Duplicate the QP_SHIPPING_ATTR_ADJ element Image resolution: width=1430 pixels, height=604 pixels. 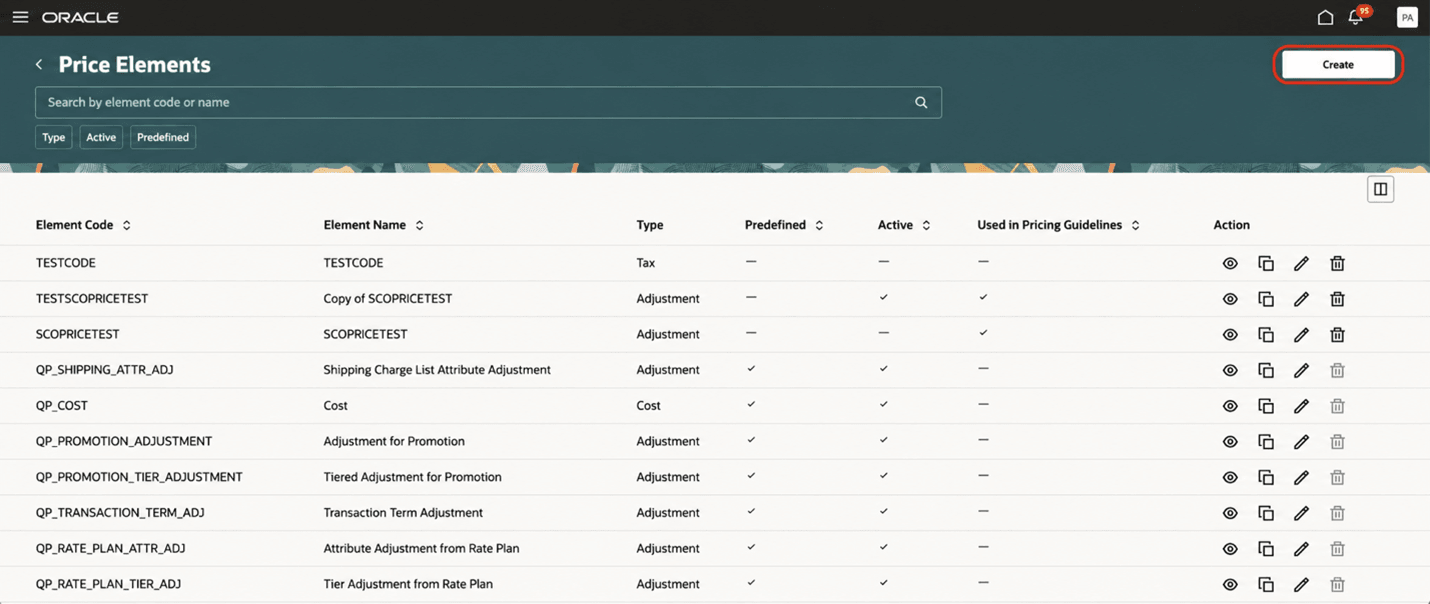coord(1266,370)
